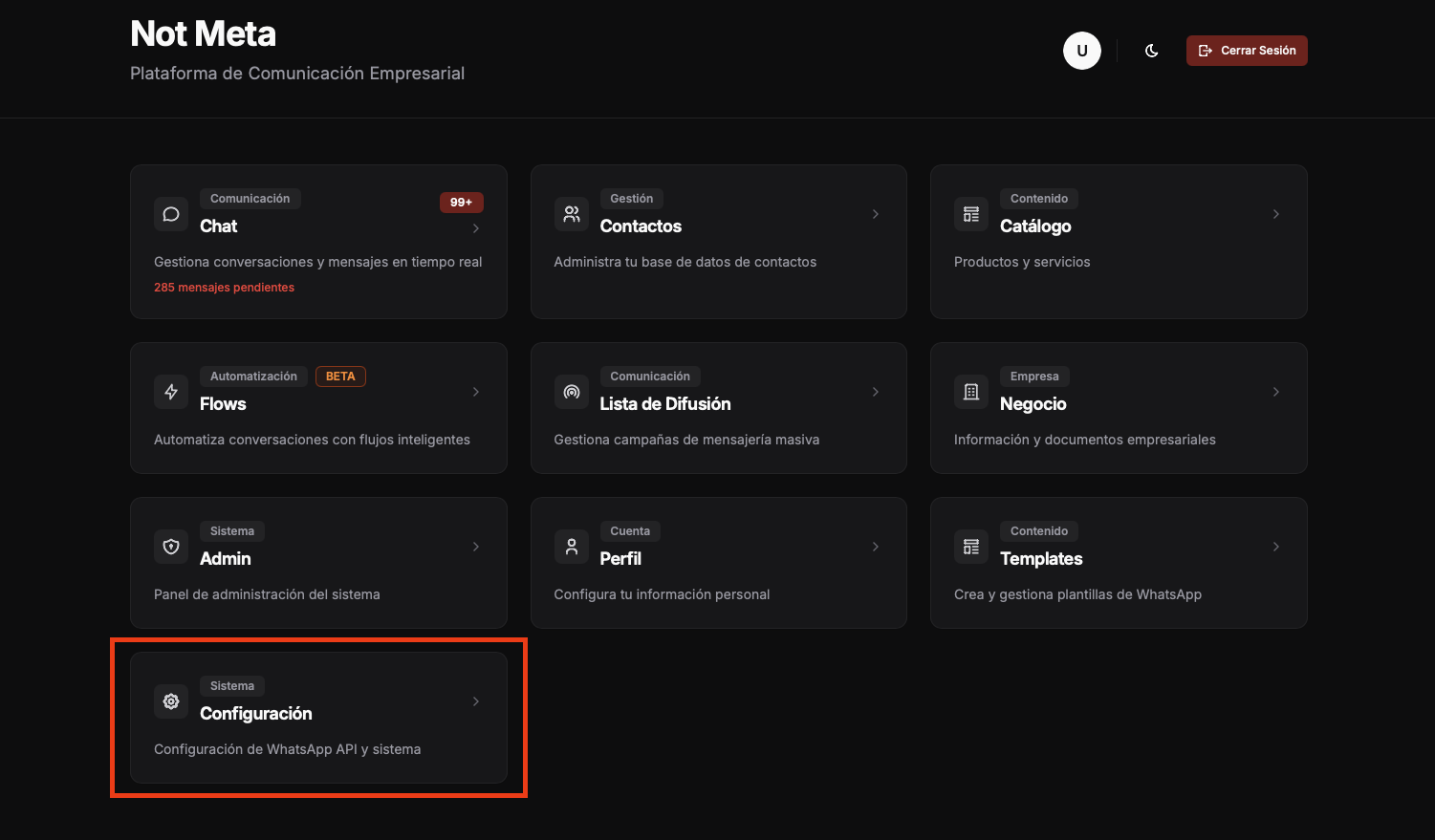The height and width of the screenshot is (840, 1435).
Task: Click the 285 mensajes pendientes link
Action: [x=224, y=287]
